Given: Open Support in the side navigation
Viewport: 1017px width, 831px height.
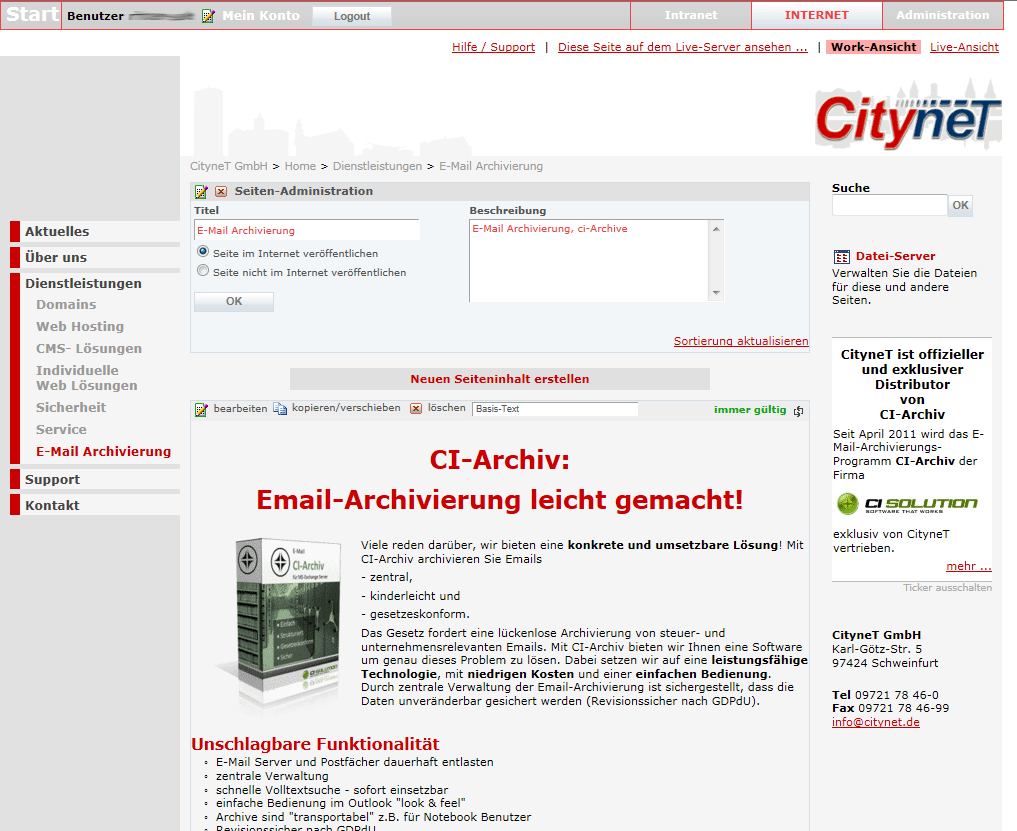Looking at the screenshot, I should point(53,479).
